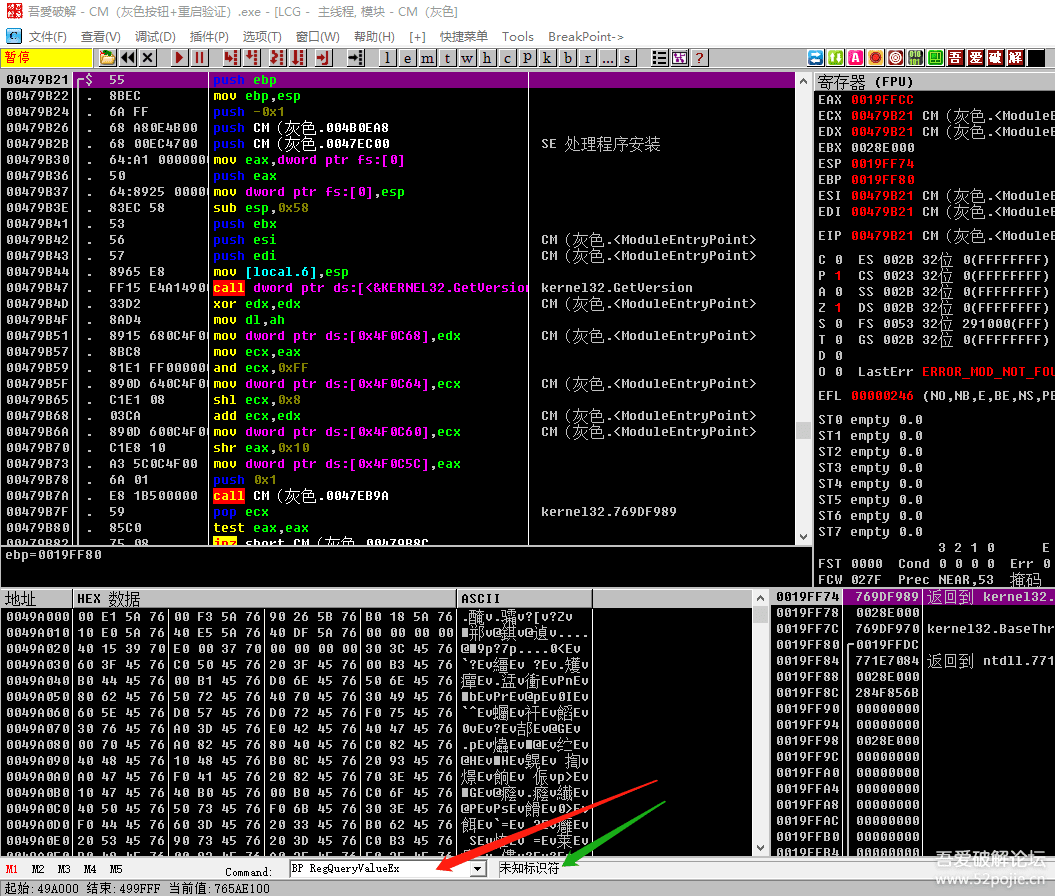This screenshot has height=896, width=1055.
Task: Open the Log window 'l' button
Action: click(x=388, y=58)
